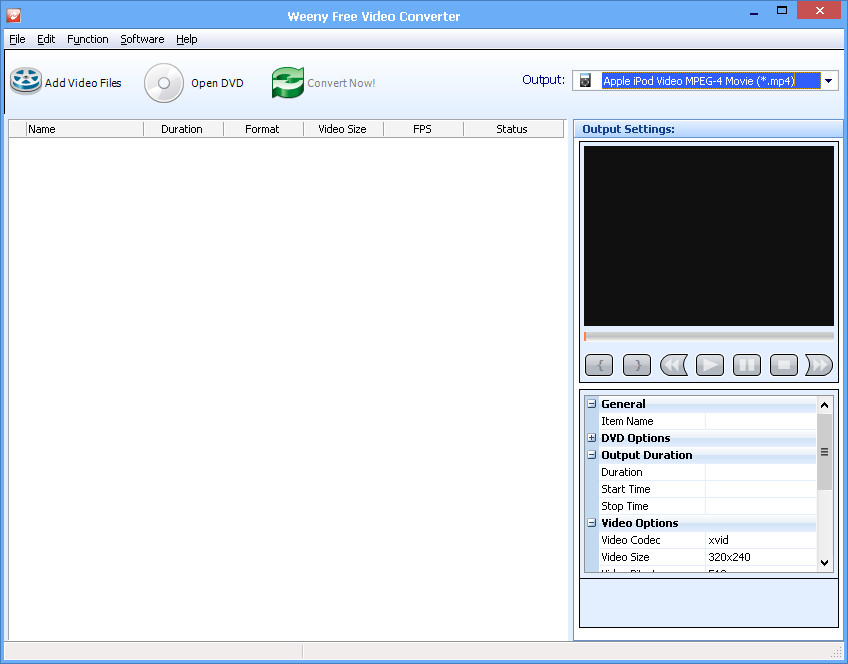The image size is (848, 664).
Task: Click the Video Codec value xvid
Action: click(718, 540)
